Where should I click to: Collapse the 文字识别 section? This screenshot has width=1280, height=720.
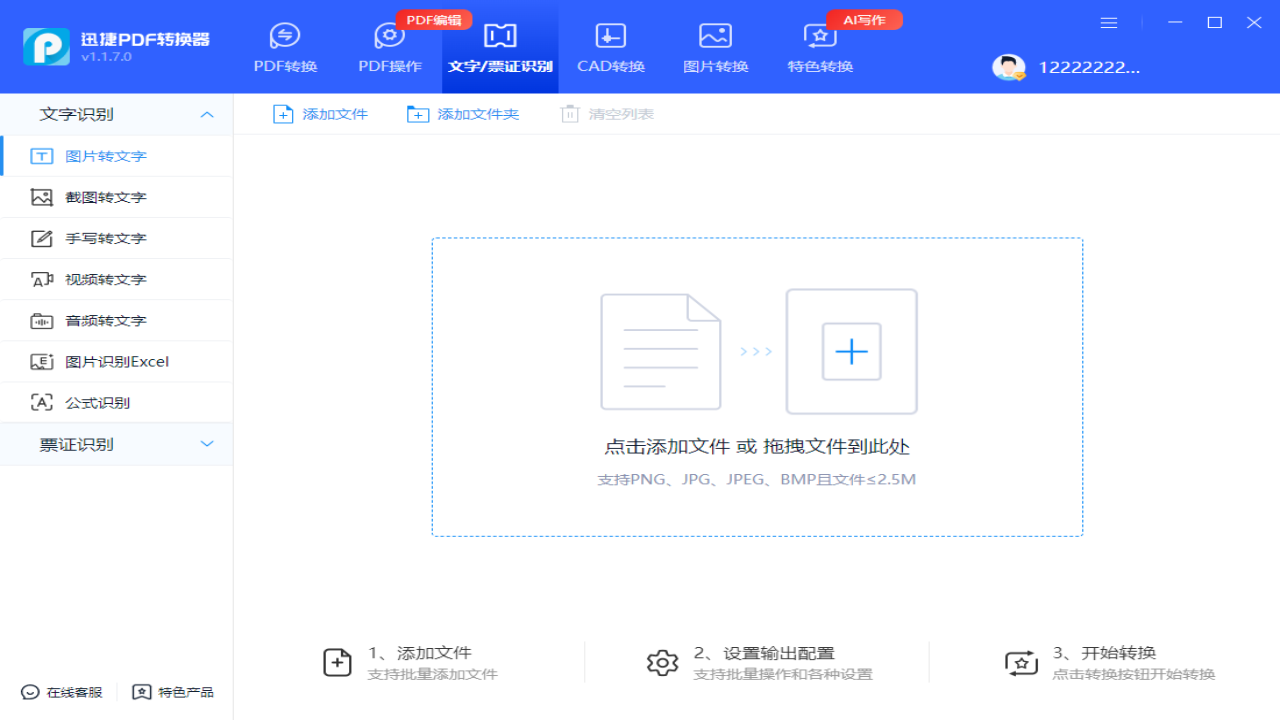pos(117,114)
